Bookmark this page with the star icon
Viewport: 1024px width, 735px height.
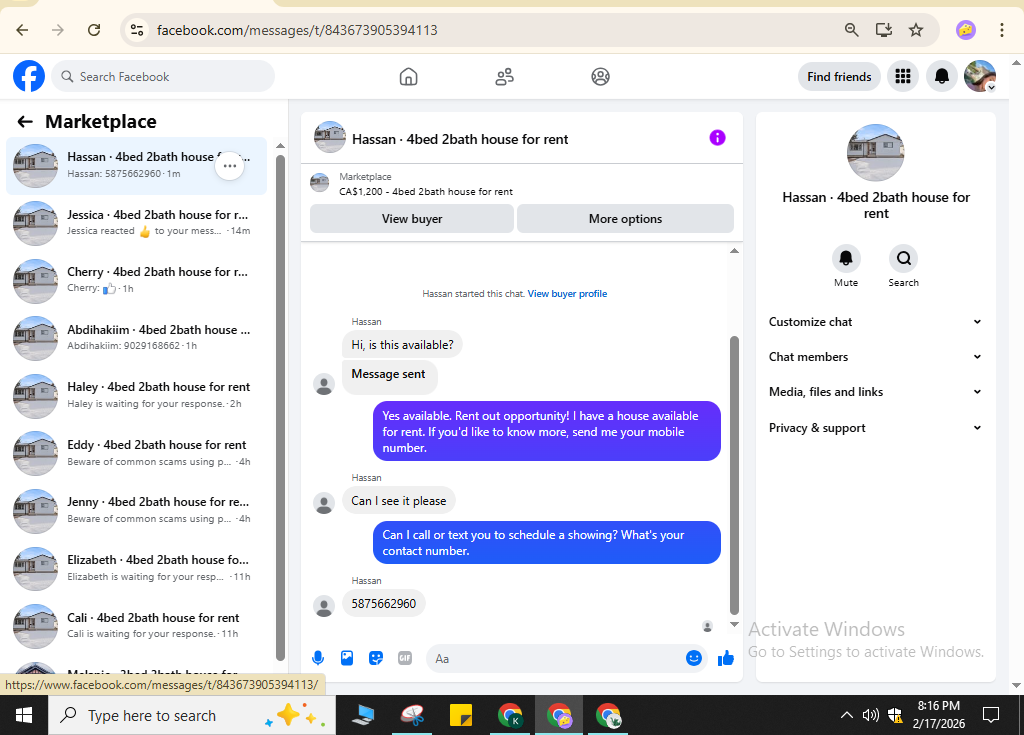pyautogui.click(x=916, y=30)
